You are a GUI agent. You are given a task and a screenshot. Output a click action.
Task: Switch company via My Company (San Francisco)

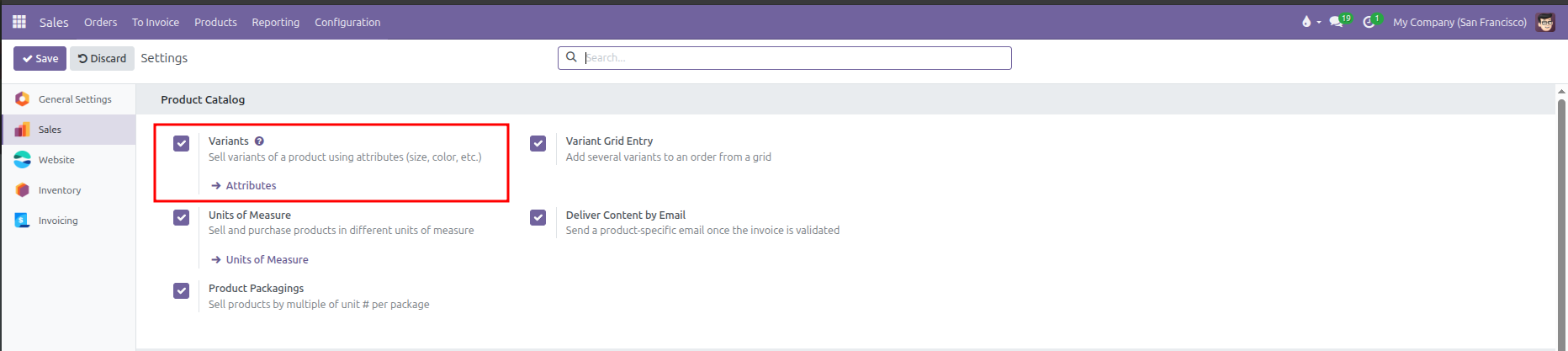click(1459, 22)
